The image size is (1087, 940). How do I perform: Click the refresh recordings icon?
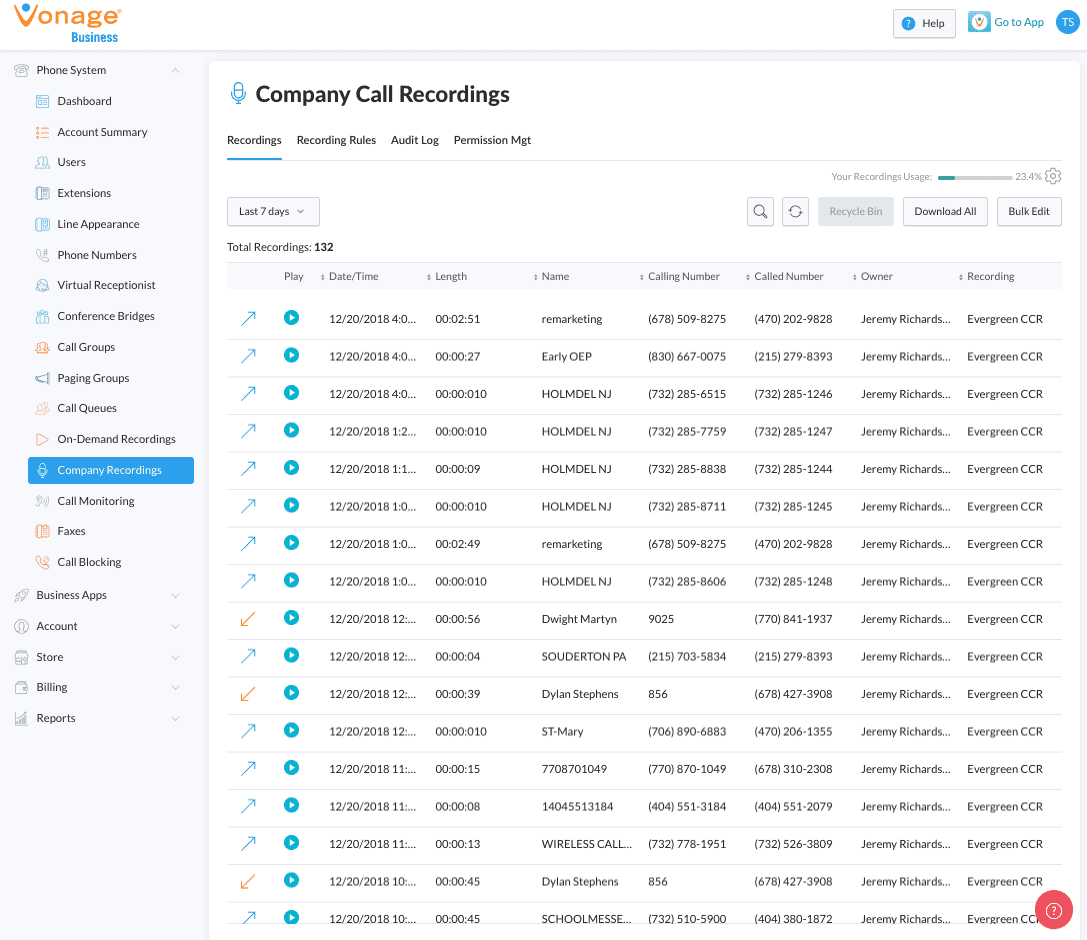click(x=795, y=212)
